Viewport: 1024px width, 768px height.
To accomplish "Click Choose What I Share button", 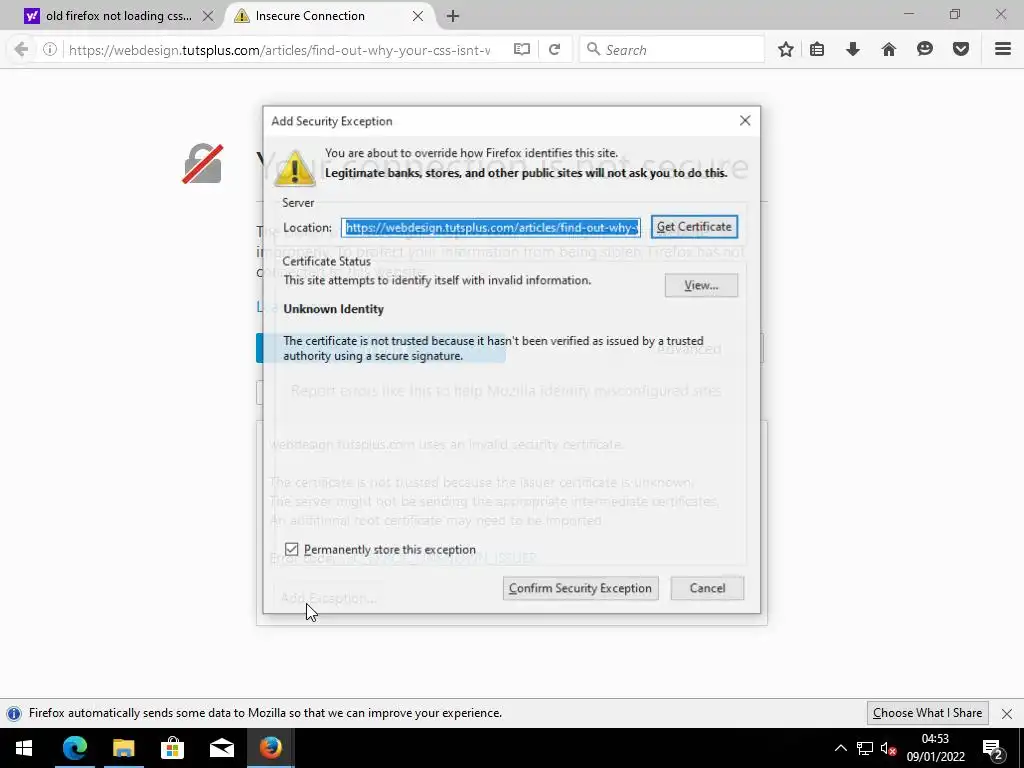I will point(927,713).
